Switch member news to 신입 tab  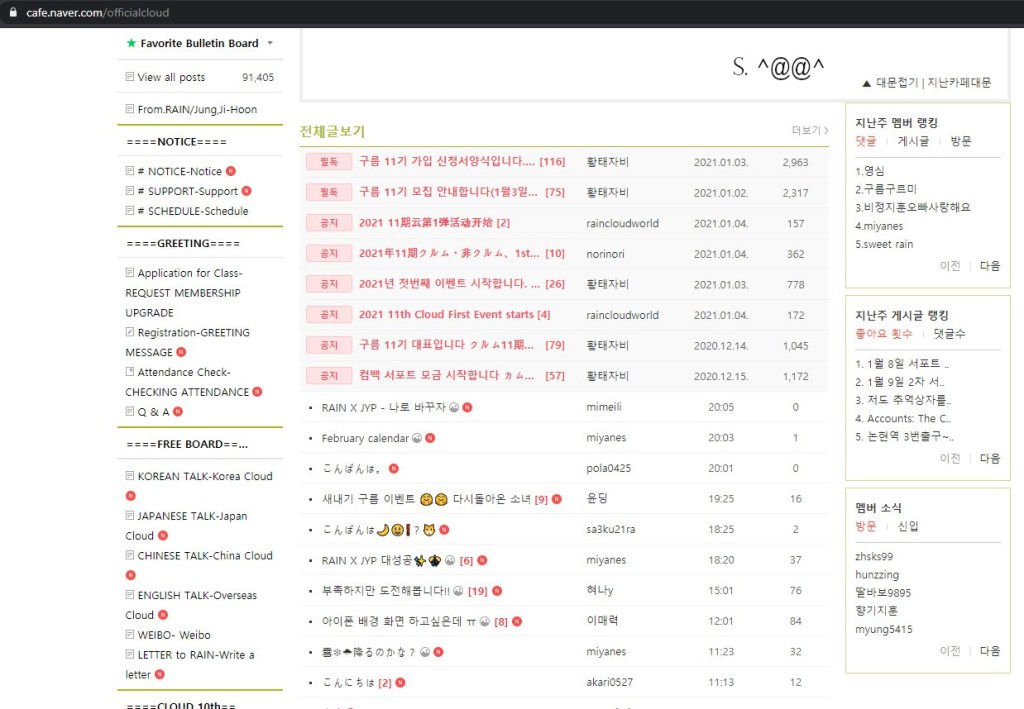[x=908, y=526]
